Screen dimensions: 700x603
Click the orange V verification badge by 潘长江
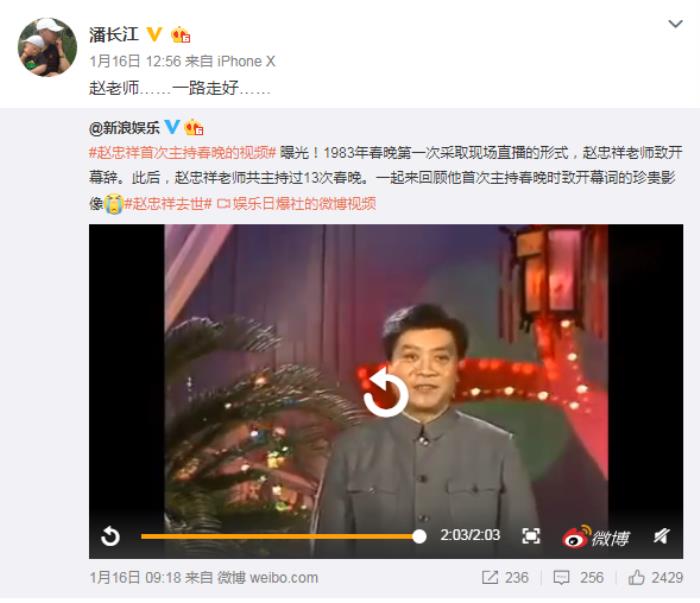pos(154,34)
